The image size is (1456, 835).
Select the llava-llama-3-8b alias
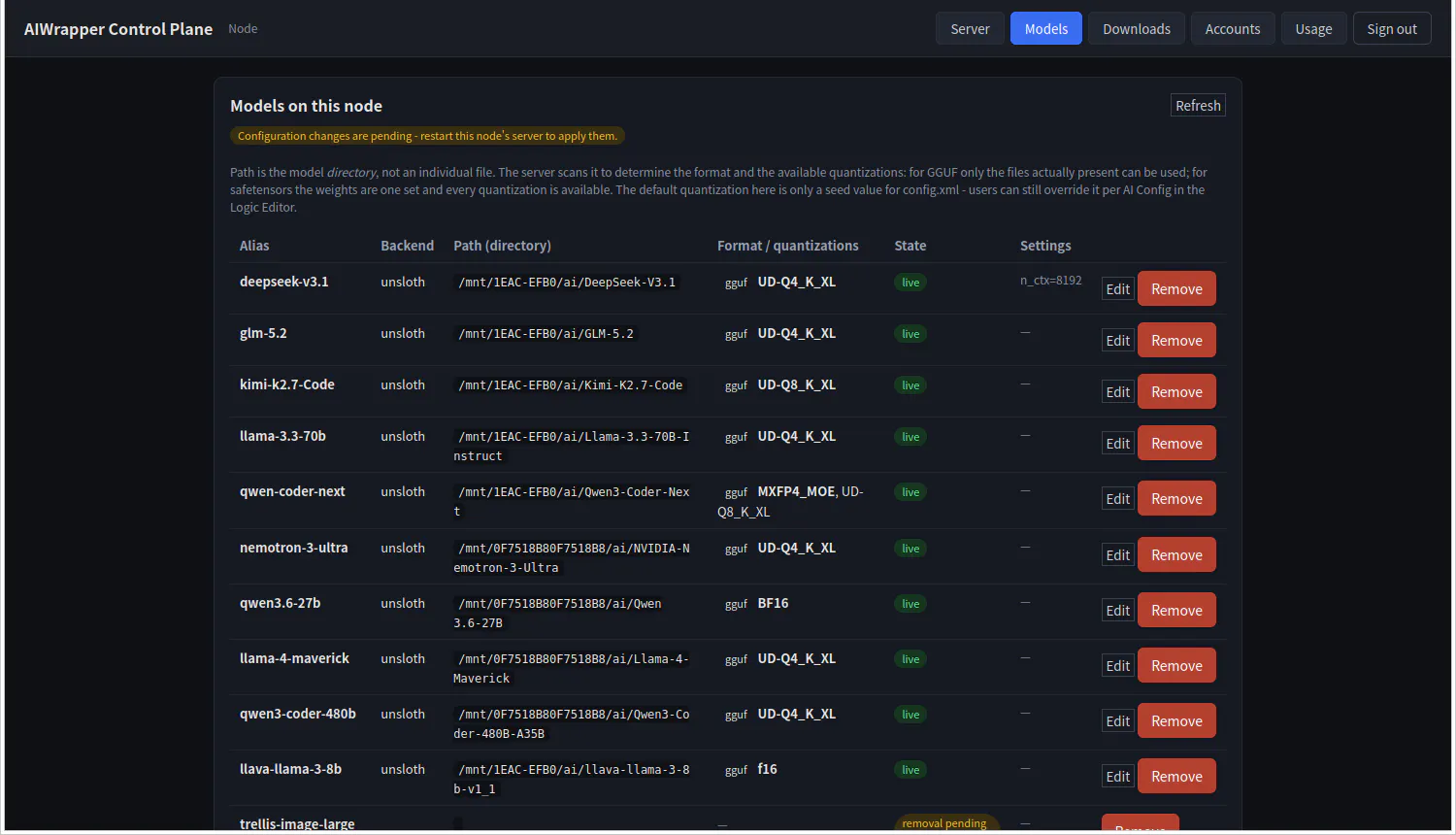tap(290, 769)
